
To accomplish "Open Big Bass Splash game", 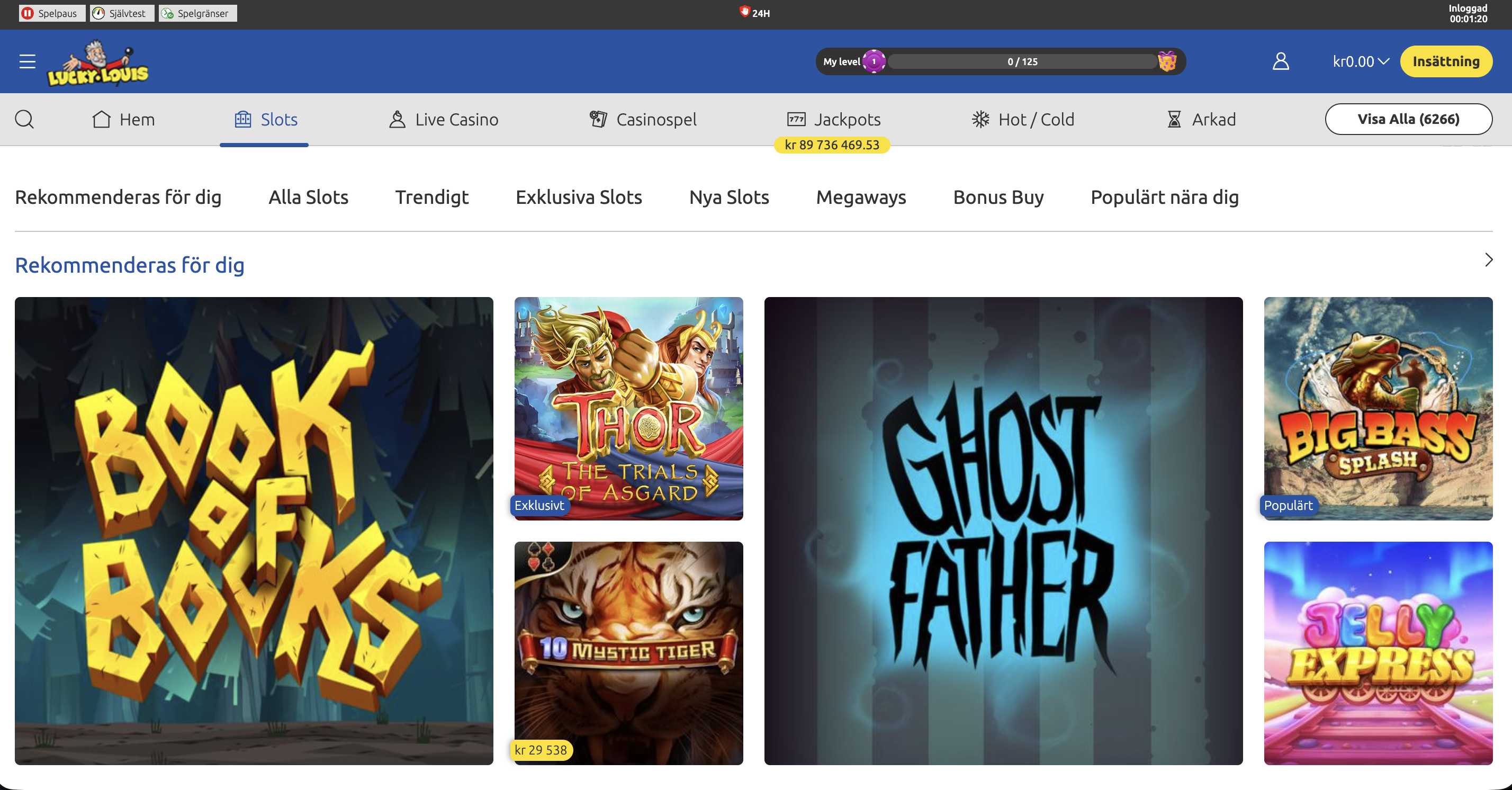I will [x=1378, y=408].
